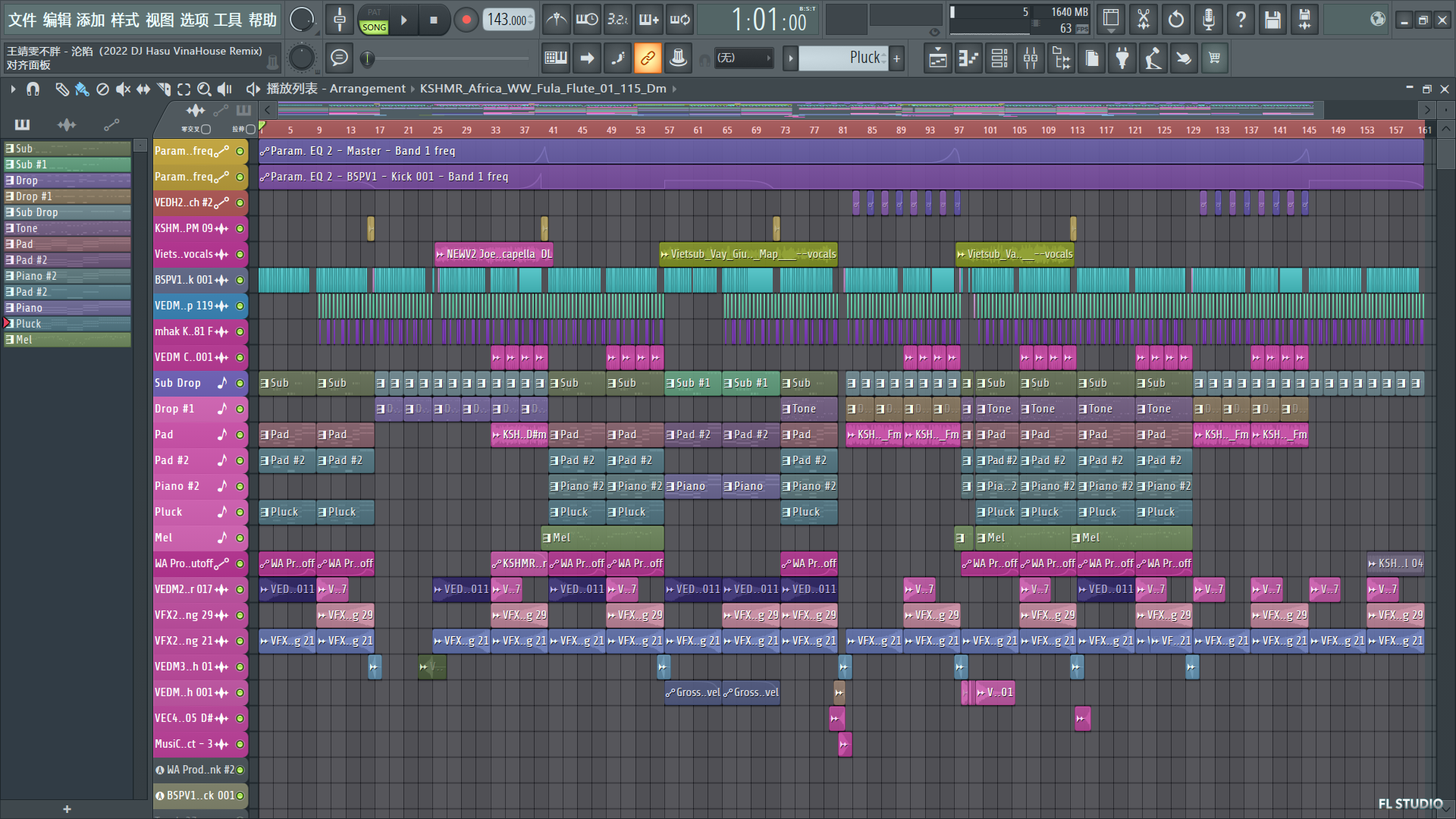Select the delete tool in playlist toolbar
The width and height of the screenshot is (1456, 819).
click(102, 89)
